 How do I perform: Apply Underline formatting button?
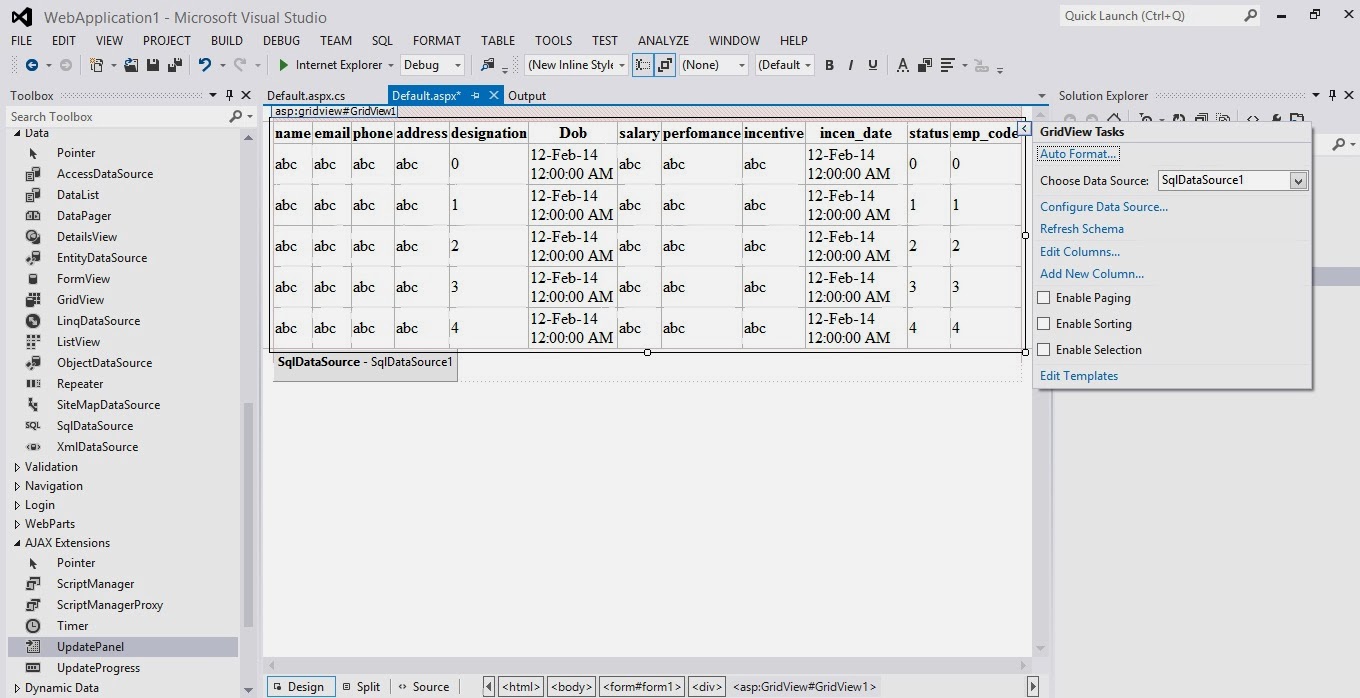point(873,65)
